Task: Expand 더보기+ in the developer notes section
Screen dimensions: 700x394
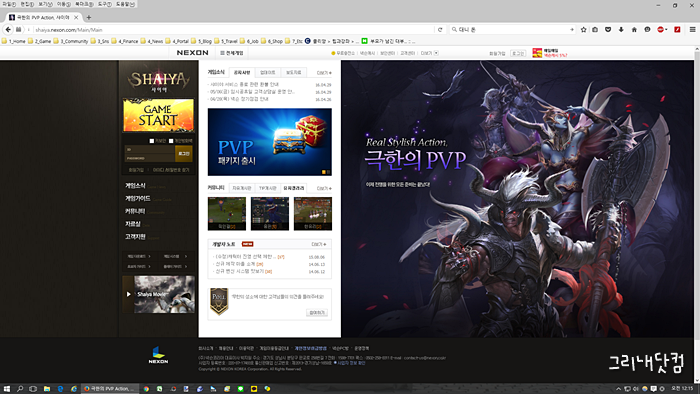Action: pos(319,244)
